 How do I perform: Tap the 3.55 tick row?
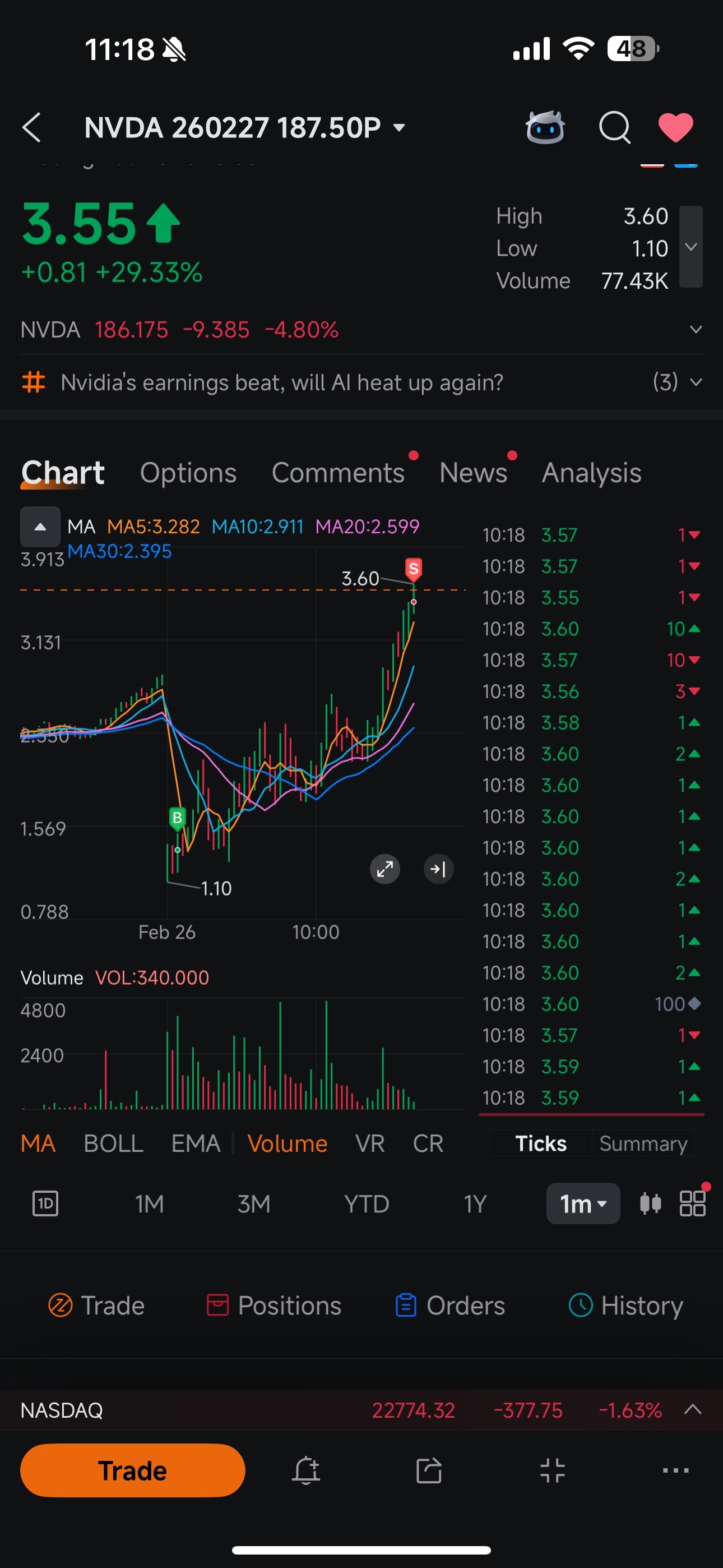coord(591,597)
